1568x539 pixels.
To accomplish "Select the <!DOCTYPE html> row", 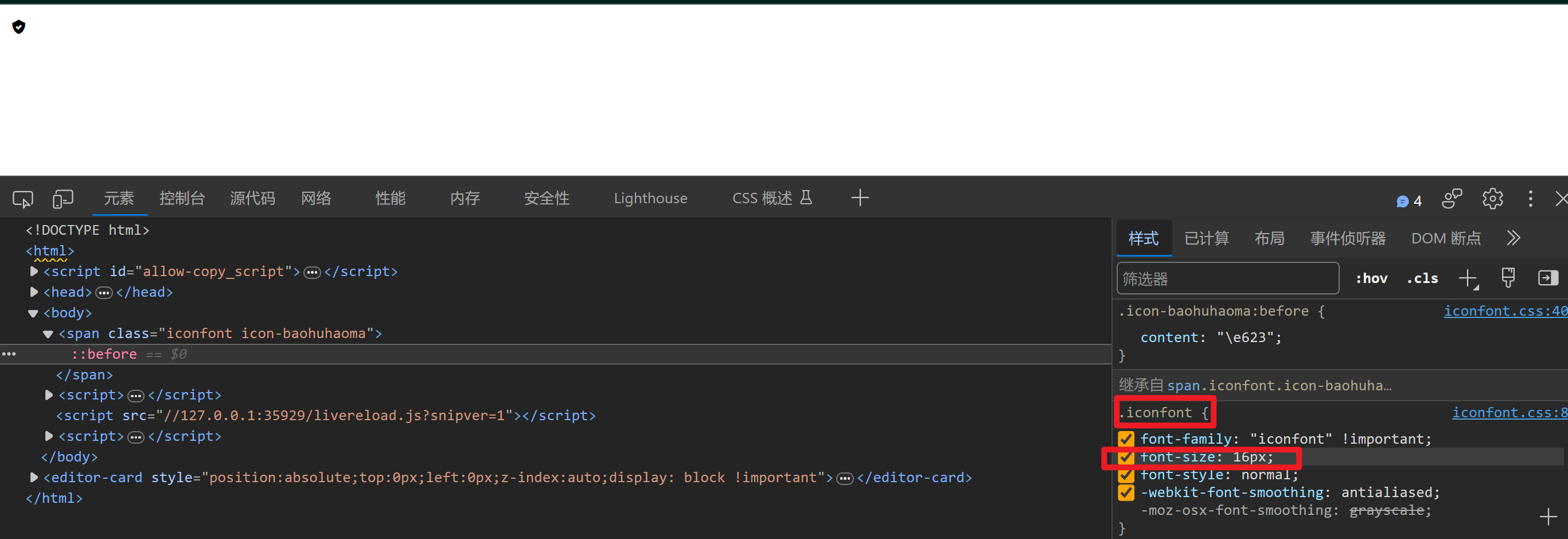I will [88, 230].
